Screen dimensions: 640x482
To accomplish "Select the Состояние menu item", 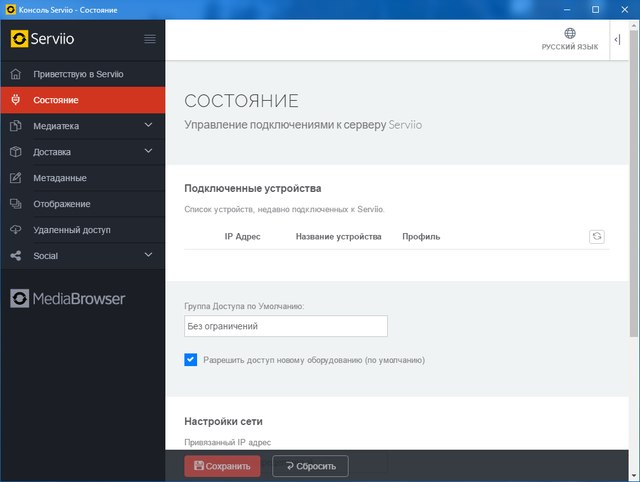I will pos(56,100).
